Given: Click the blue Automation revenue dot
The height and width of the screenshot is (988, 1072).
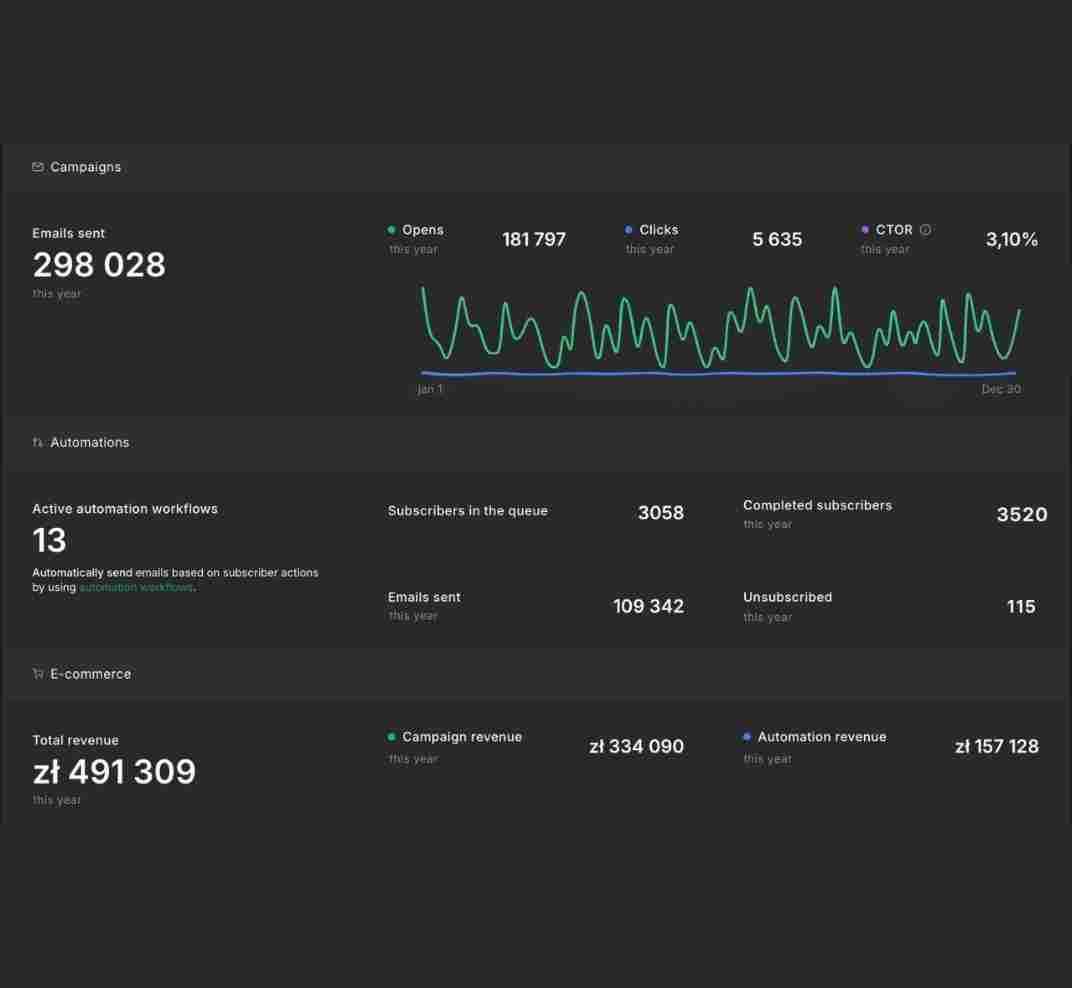Looking at the screenshot, I should pyautogui.click(x=747, y=736).
